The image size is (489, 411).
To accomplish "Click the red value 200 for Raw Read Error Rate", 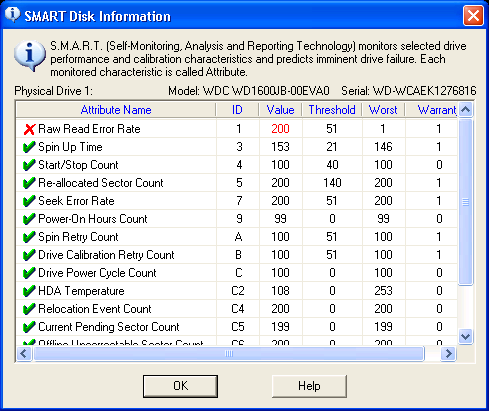I will pyautogui.click(x=280, y=129).
